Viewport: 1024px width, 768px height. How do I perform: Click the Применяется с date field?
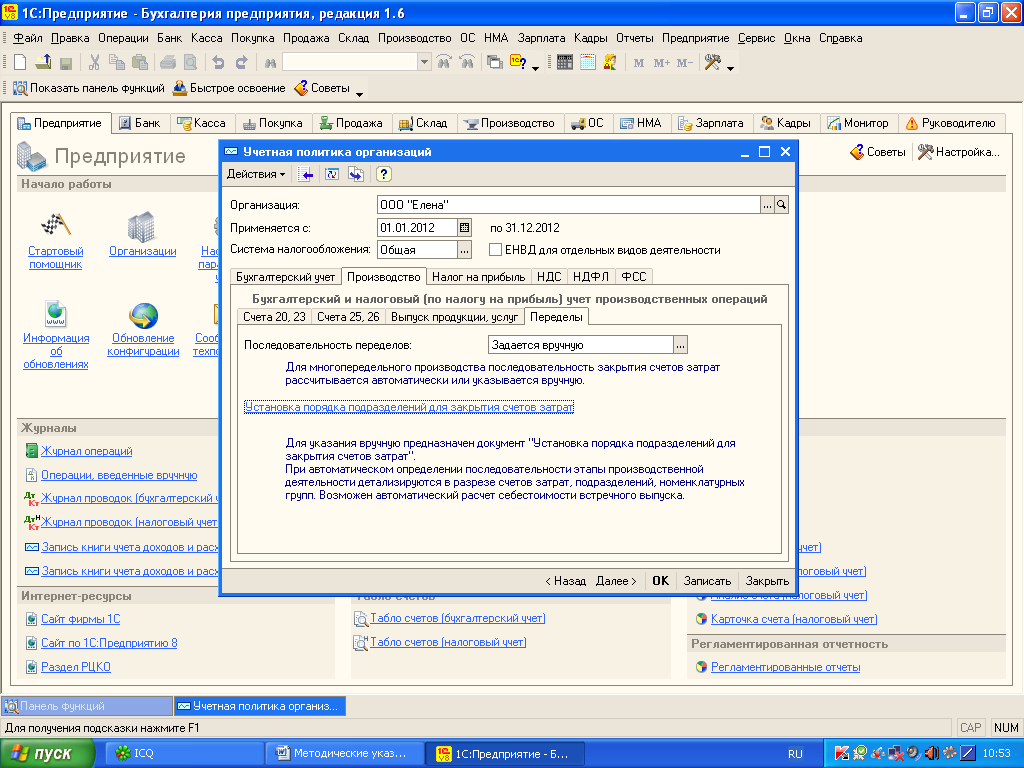[x=417, y=228]
